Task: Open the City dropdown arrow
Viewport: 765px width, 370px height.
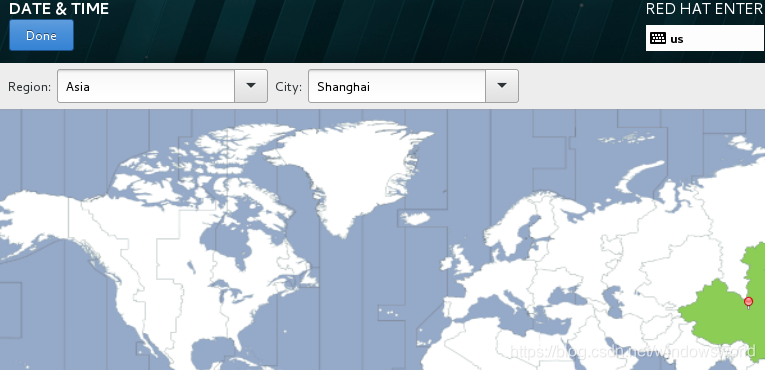Action: [x=502, y=86]
